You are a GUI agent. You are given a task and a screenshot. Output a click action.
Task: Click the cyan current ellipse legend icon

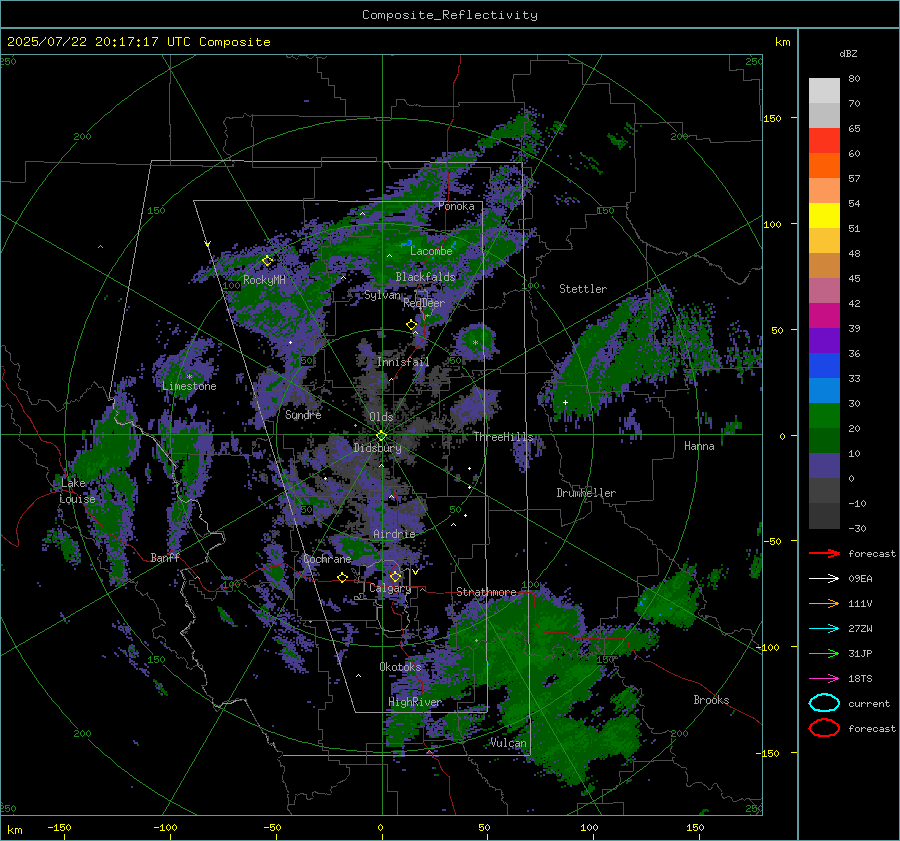pyautogui.click(x=824, y=703)
